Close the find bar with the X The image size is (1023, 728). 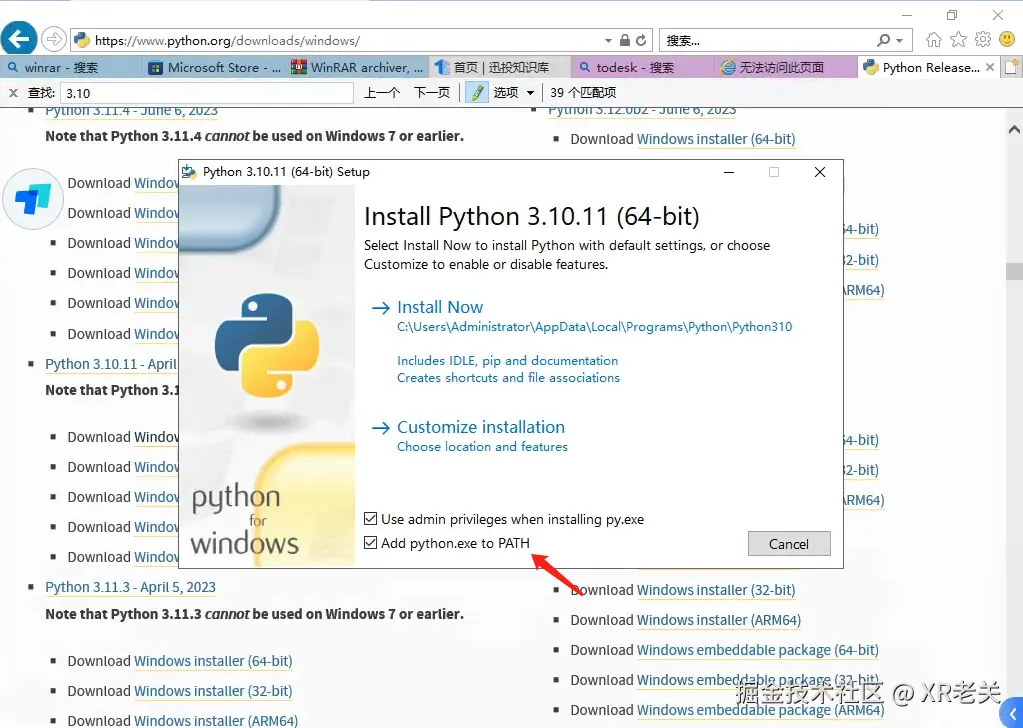13,93
